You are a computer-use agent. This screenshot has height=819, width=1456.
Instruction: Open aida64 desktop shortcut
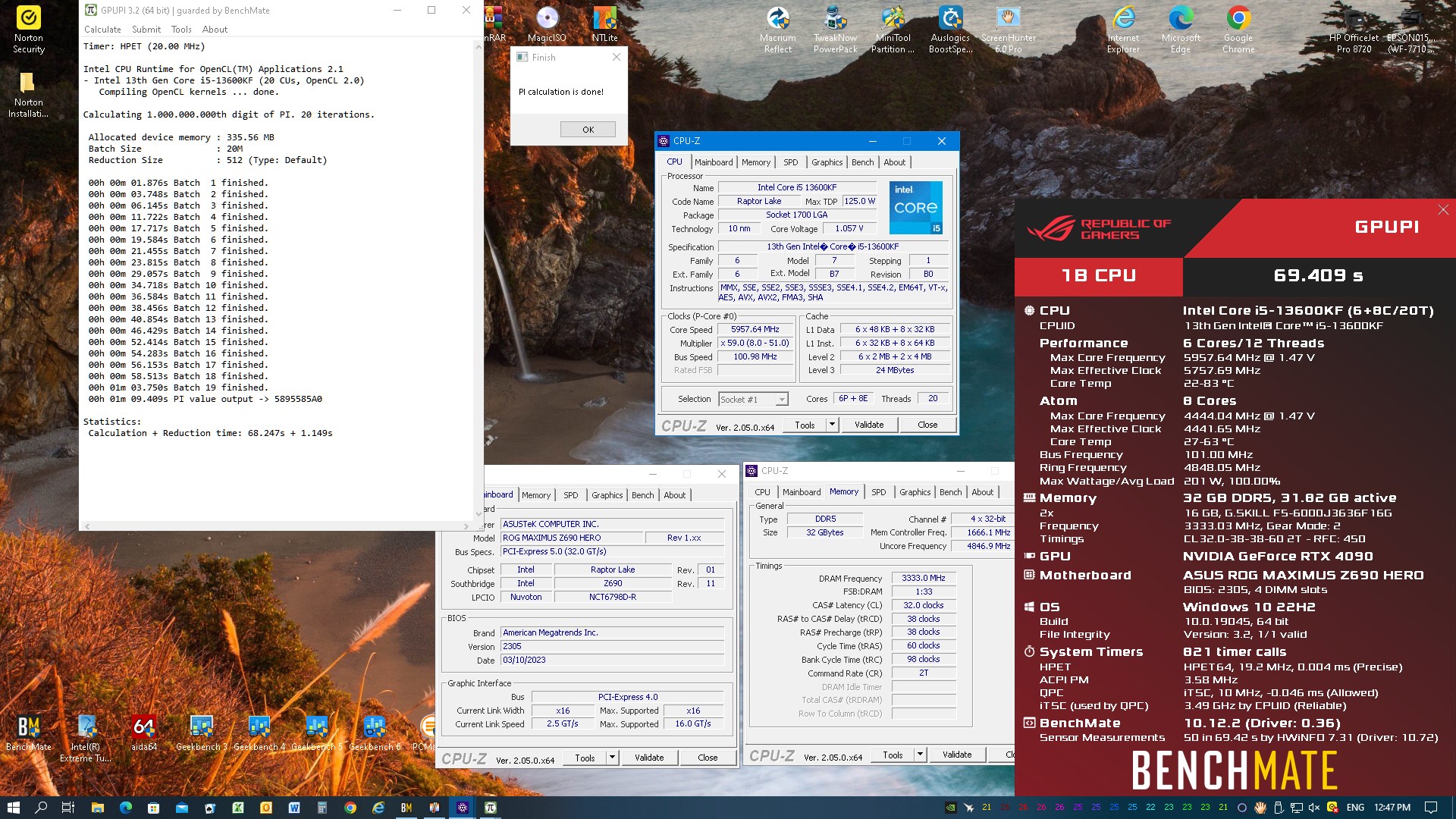coord(143,733)
